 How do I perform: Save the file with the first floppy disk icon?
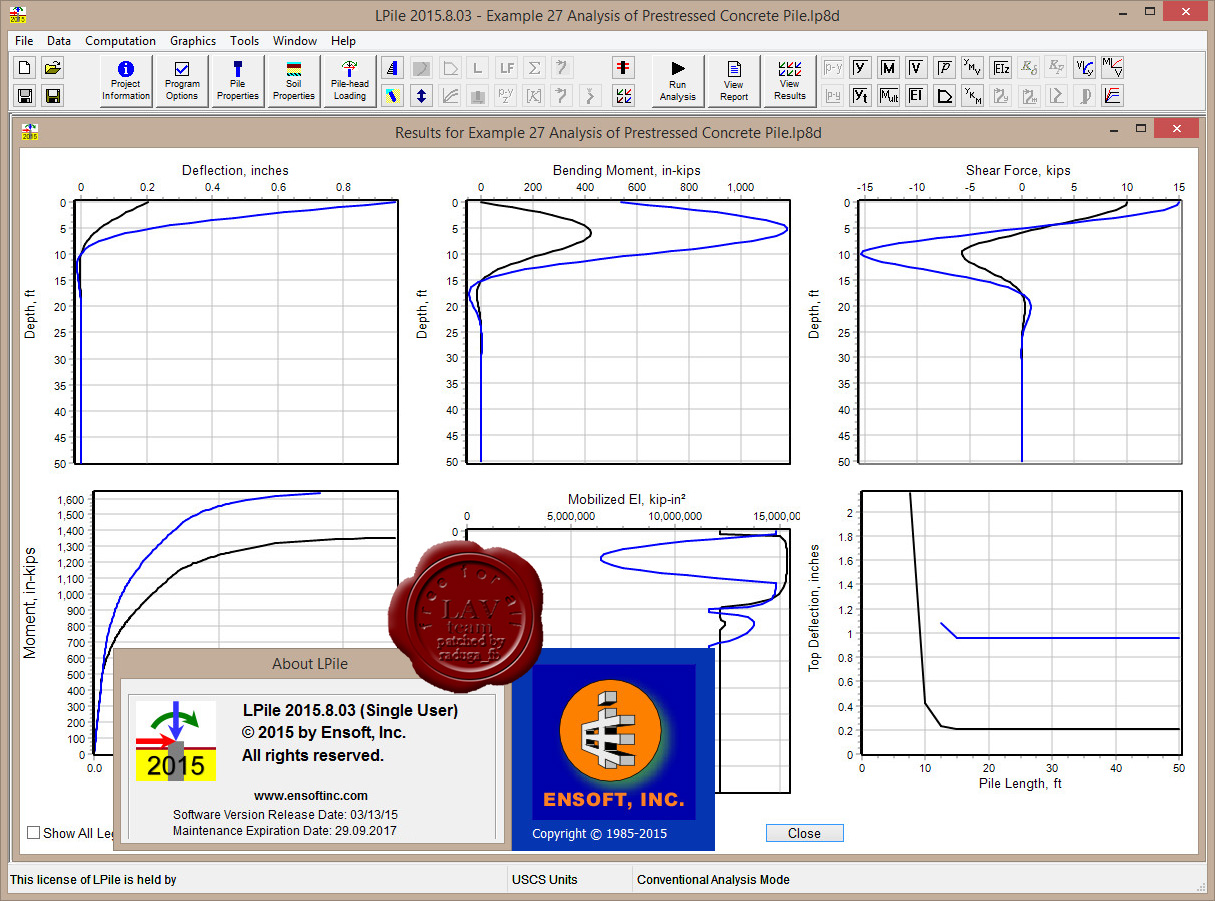coord(26,96)
